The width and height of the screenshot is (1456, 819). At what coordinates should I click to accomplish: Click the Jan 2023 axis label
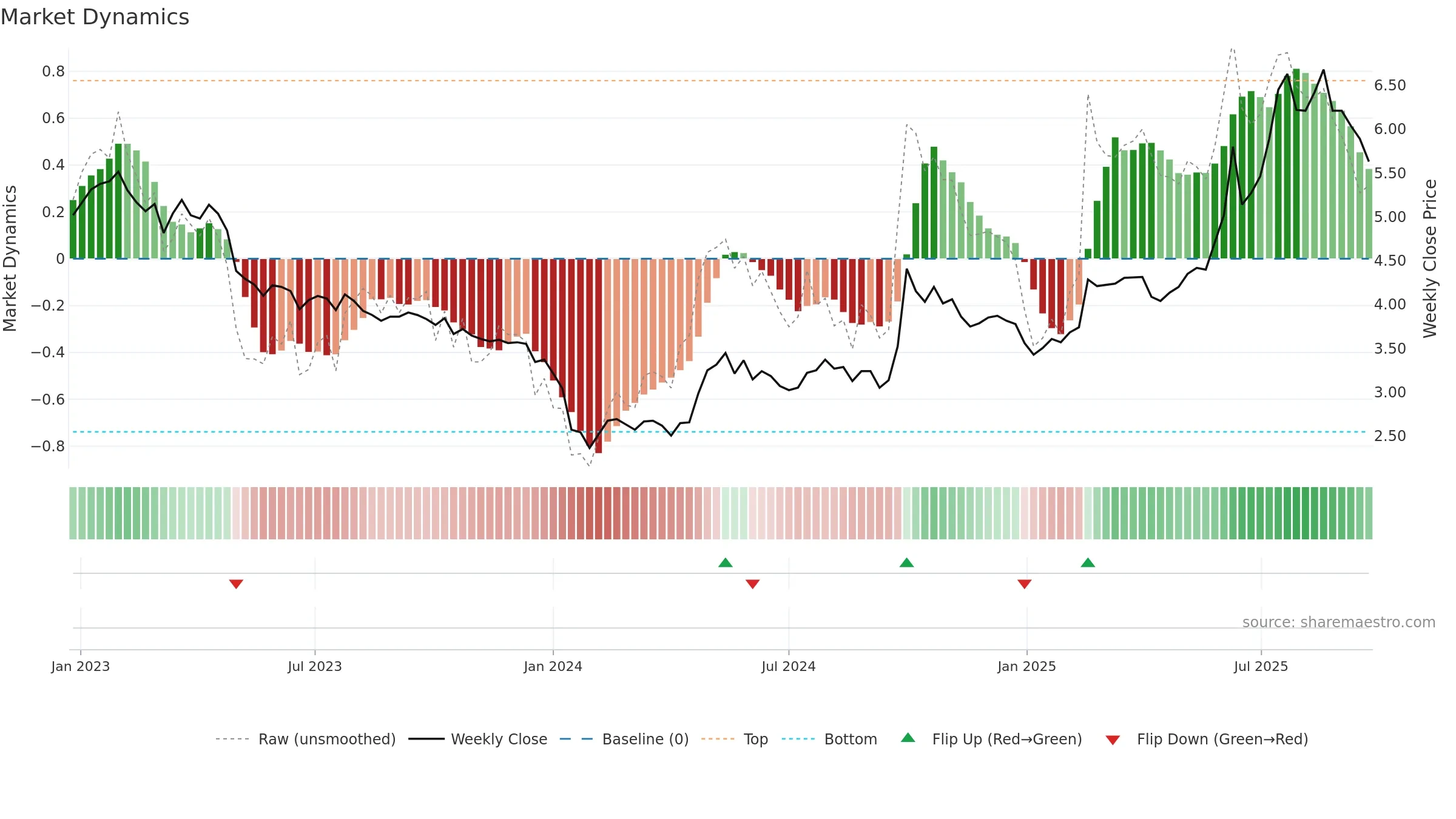coord(81,666)
